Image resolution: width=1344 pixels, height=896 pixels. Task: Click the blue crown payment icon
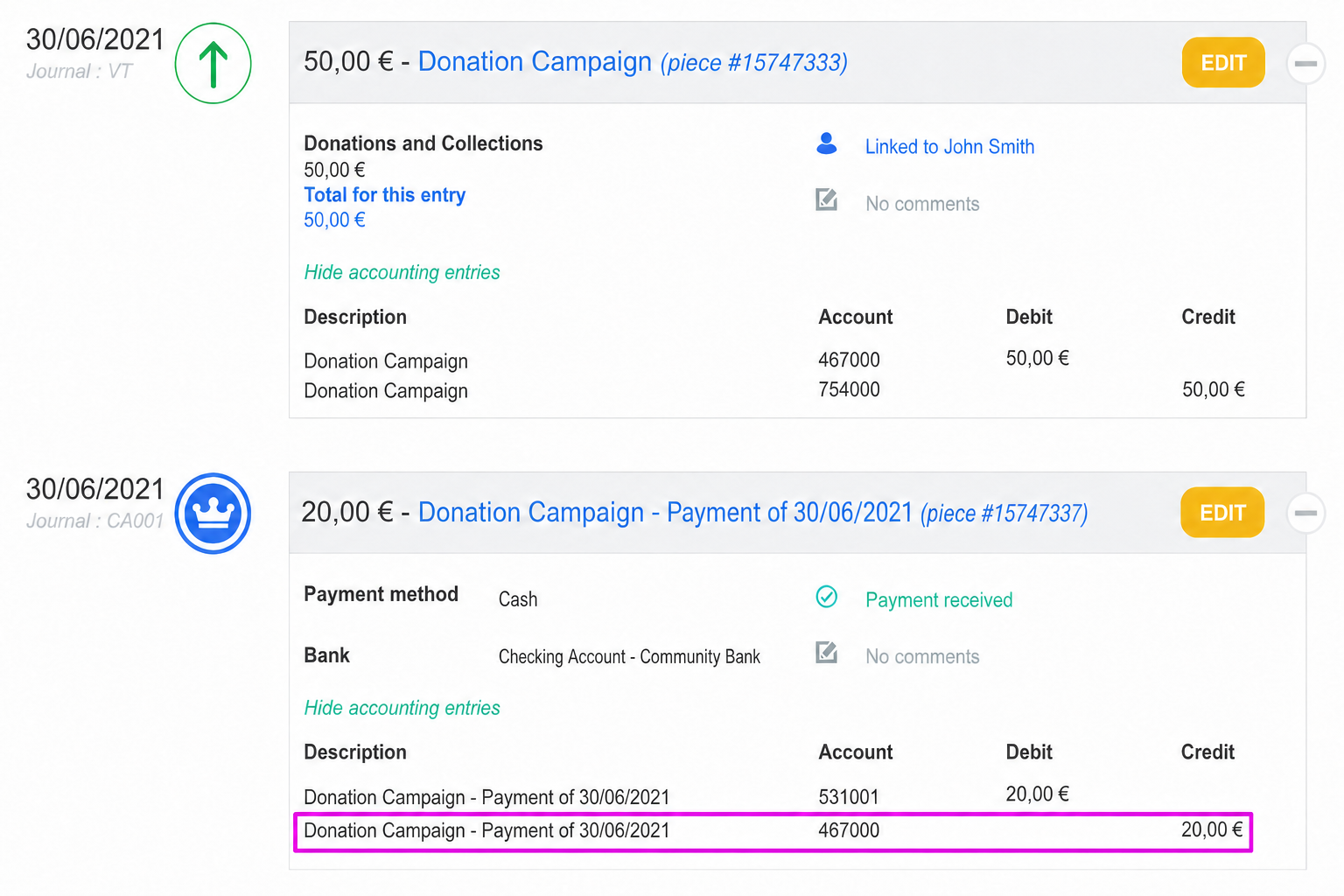coord(213,514)
